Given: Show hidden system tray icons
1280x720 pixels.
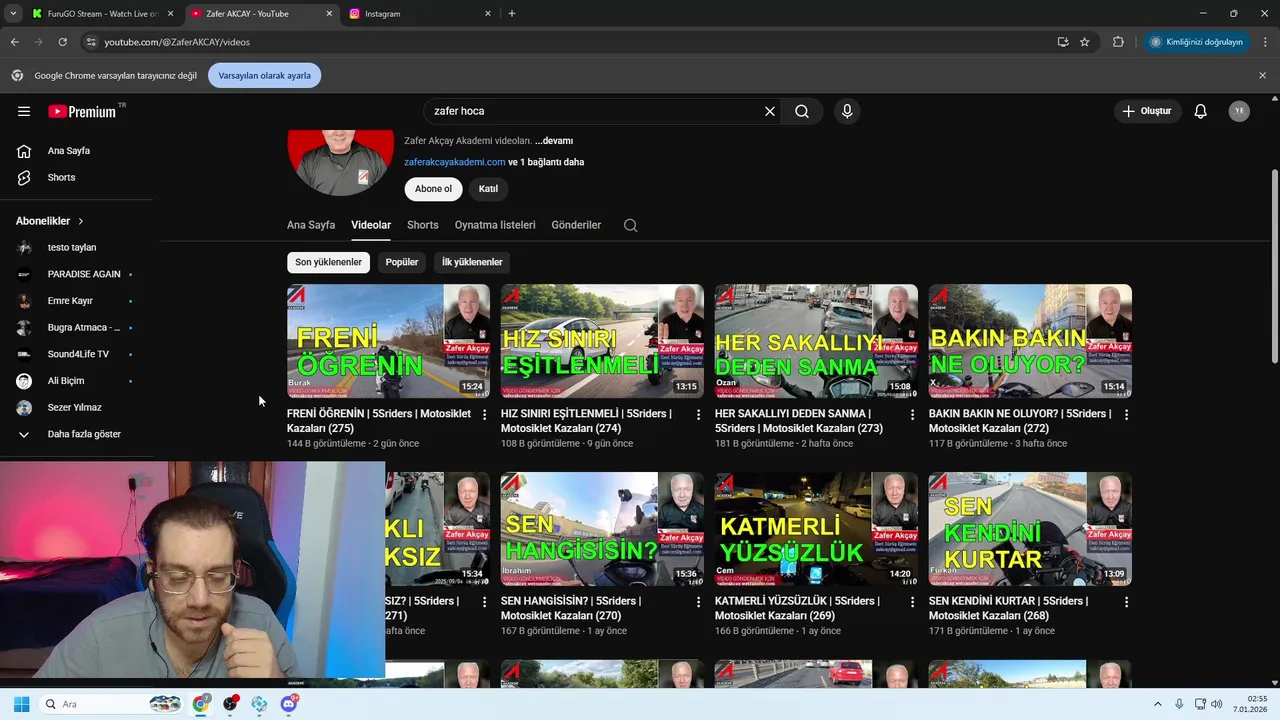Looking at the screenshot, I should [x=1158, y=704].
